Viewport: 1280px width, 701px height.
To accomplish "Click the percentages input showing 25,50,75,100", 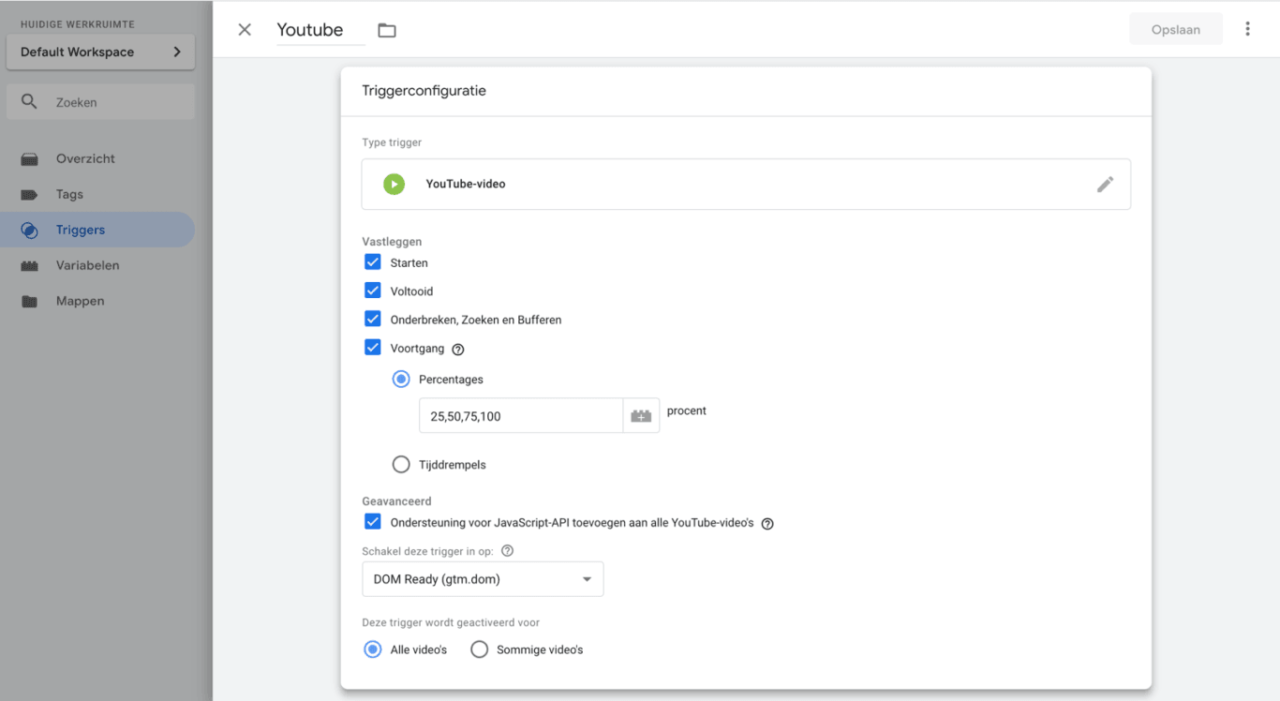I will tap(520, 415).
